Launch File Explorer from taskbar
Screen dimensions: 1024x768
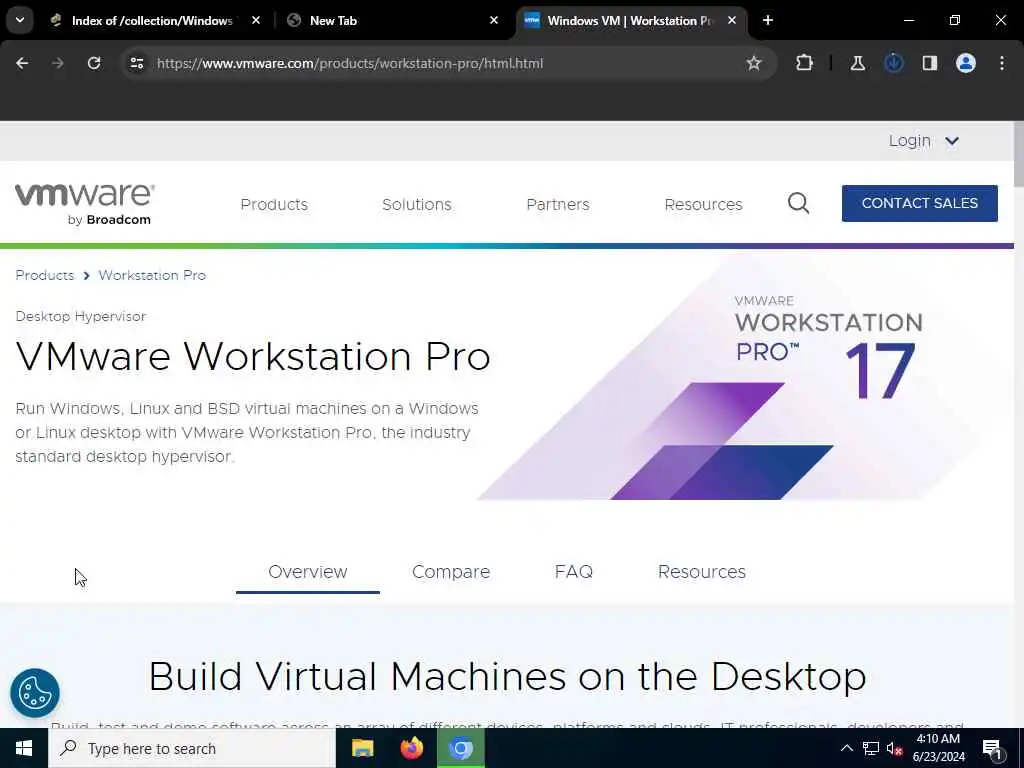pos(362,748)
